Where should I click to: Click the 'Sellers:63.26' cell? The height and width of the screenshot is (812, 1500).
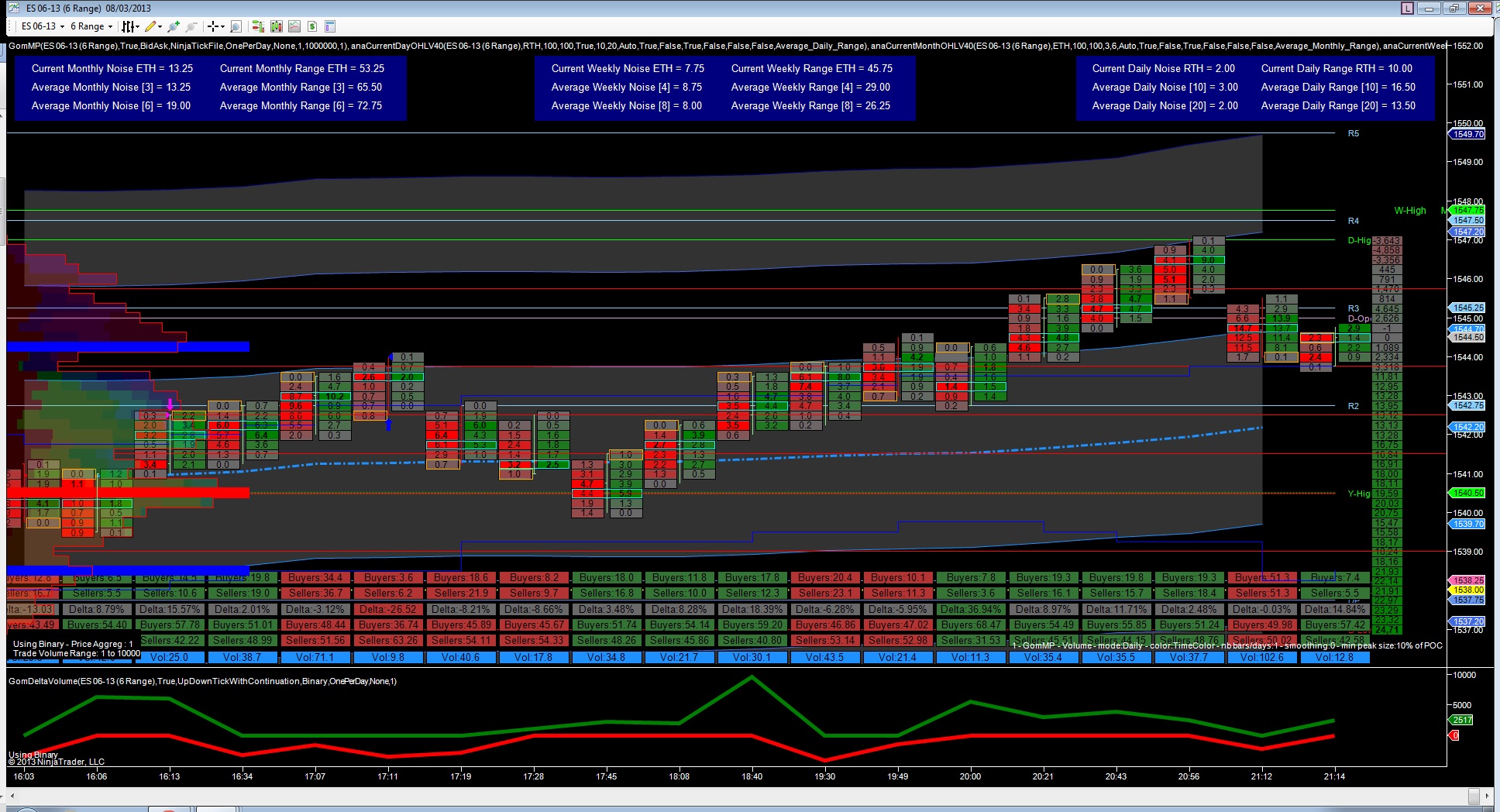pos(387,640)
